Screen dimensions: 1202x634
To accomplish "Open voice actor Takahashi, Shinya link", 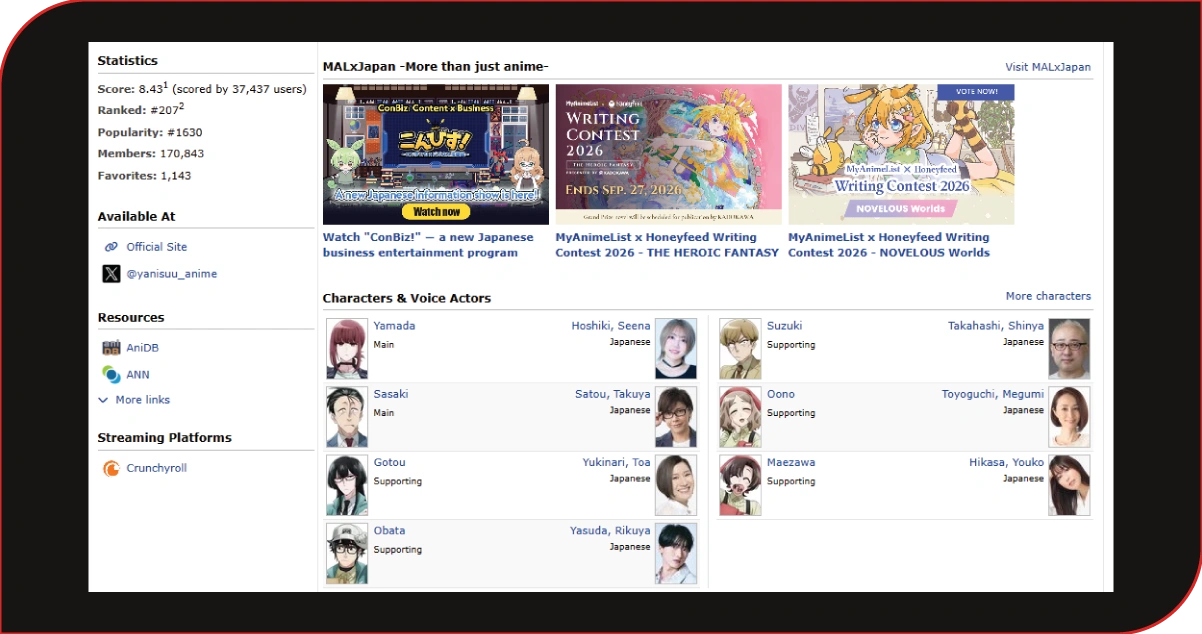I will pos(996,326).
